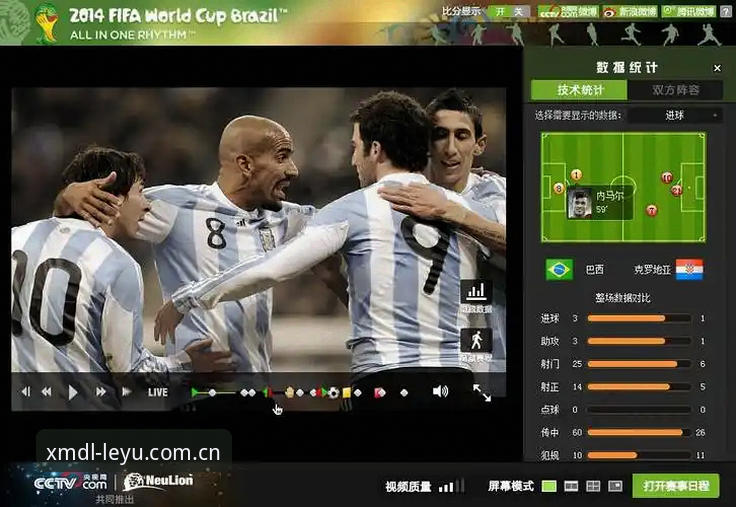Enter fullscreen with the diagonal arrows icon
Viewport: 736px width, 507px height.
point(482,393)
